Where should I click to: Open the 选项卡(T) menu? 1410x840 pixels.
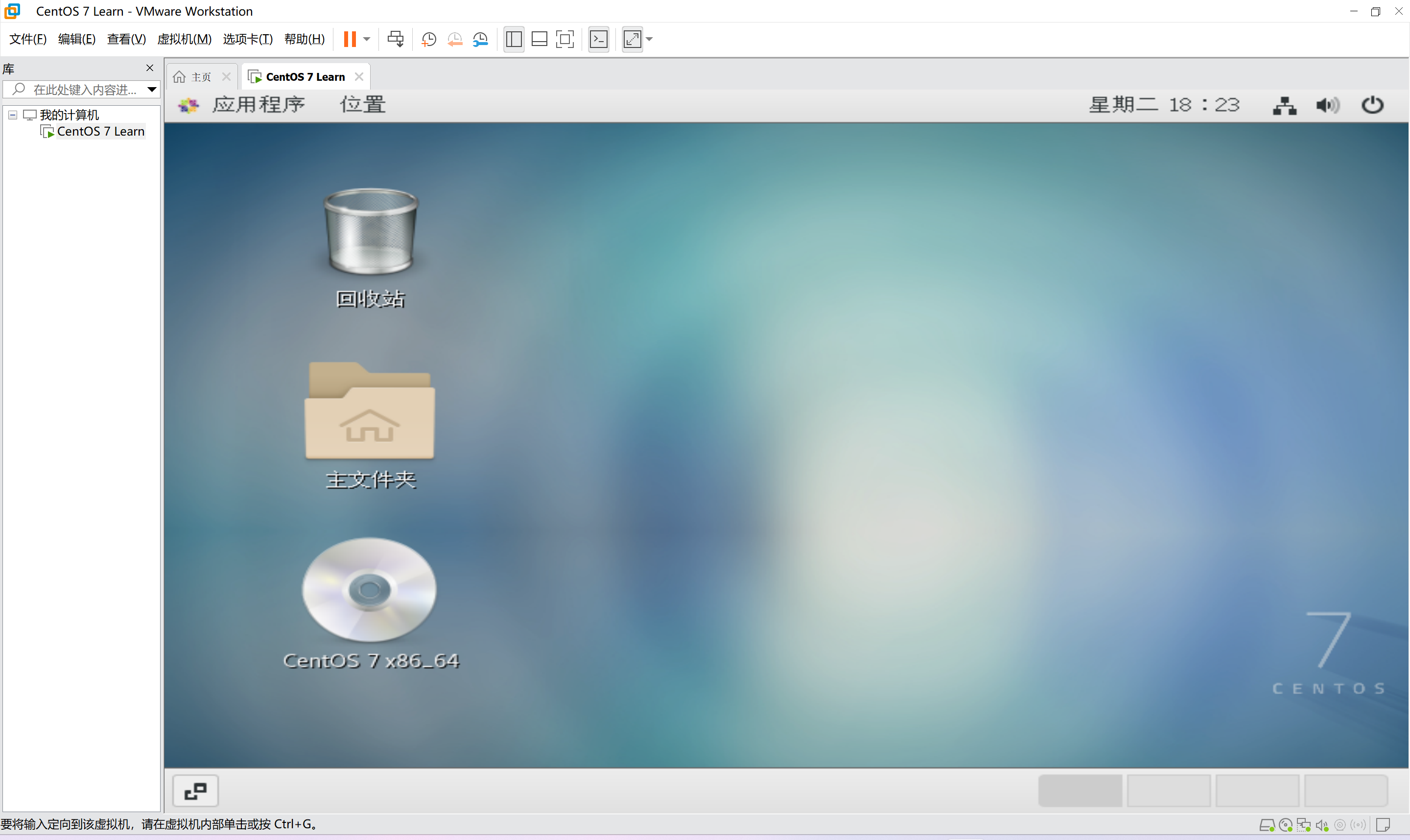[248, 39]
